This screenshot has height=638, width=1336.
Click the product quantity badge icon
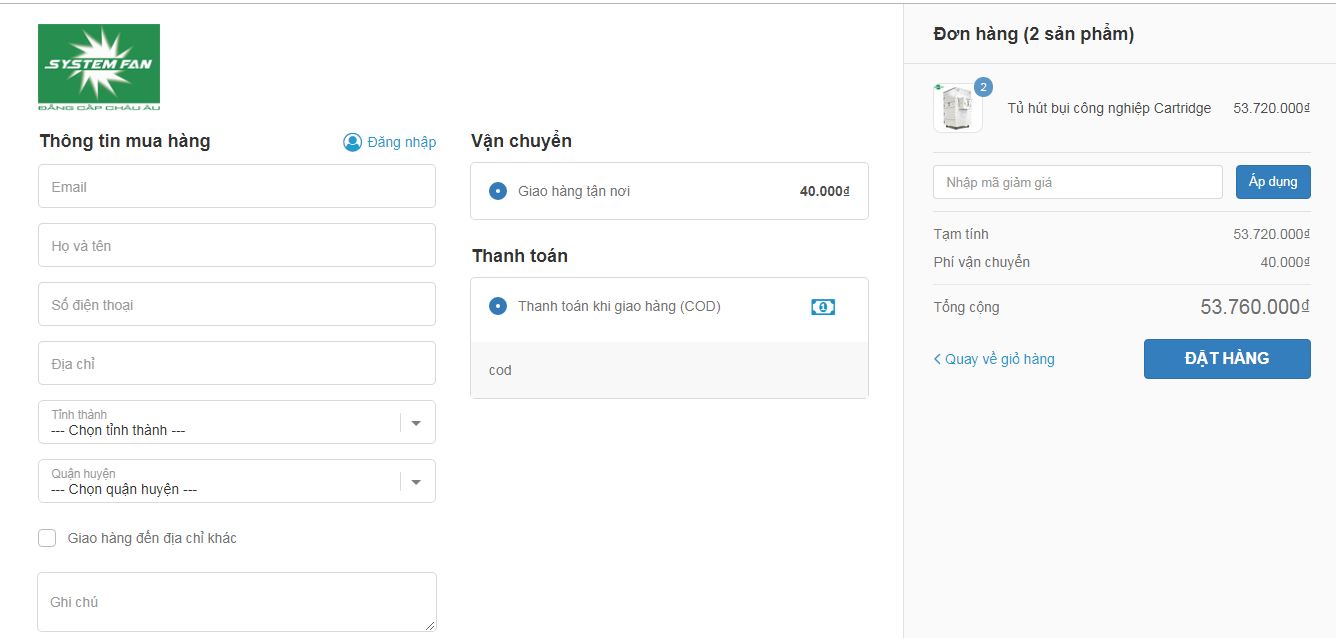coord(983,87)
